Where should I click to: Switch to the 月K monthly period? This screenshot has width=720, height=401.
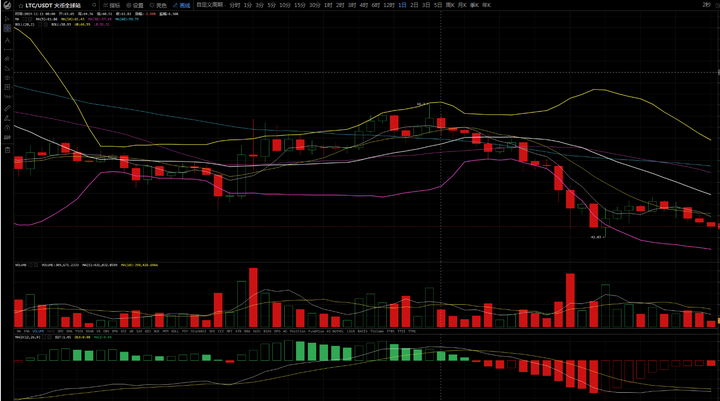[x=462, y=5]
